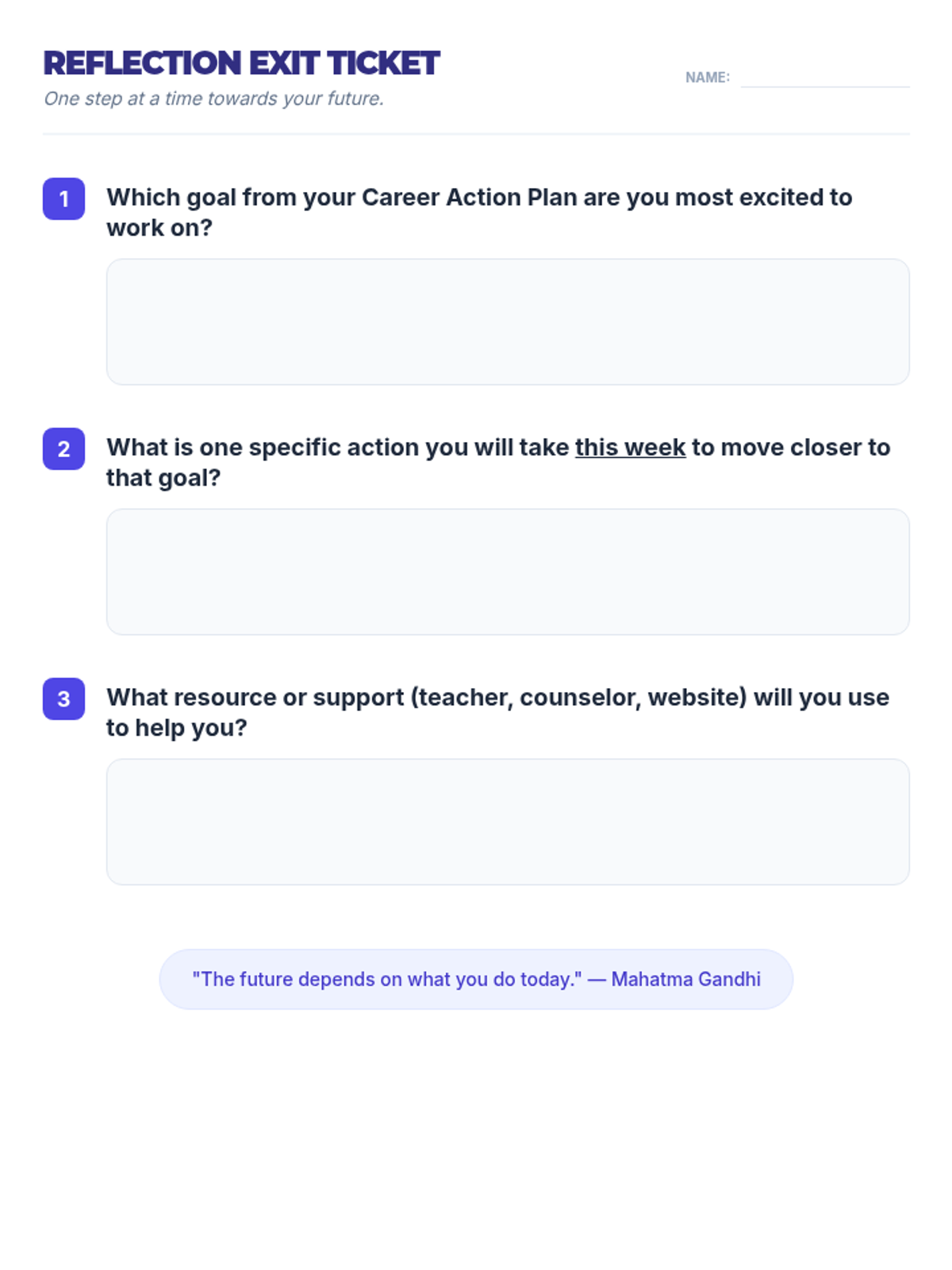Click 'to help you?' in question 3

[176, 728]
